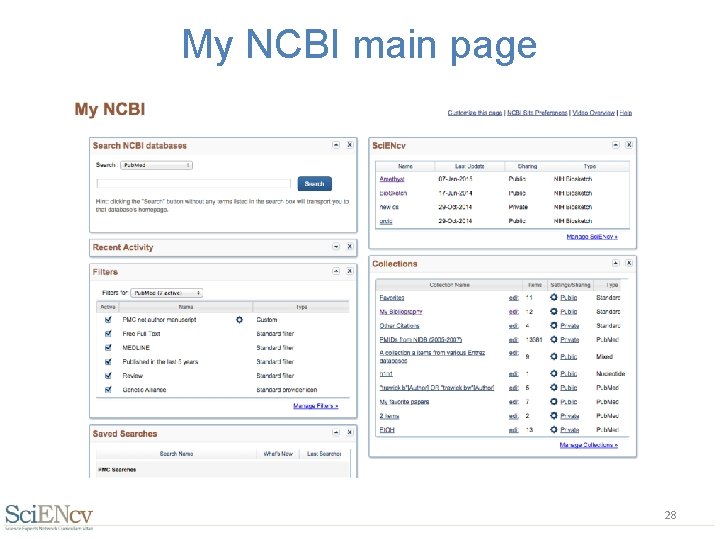
Task: Open the 2 items collection
Action: click(389, 416)
